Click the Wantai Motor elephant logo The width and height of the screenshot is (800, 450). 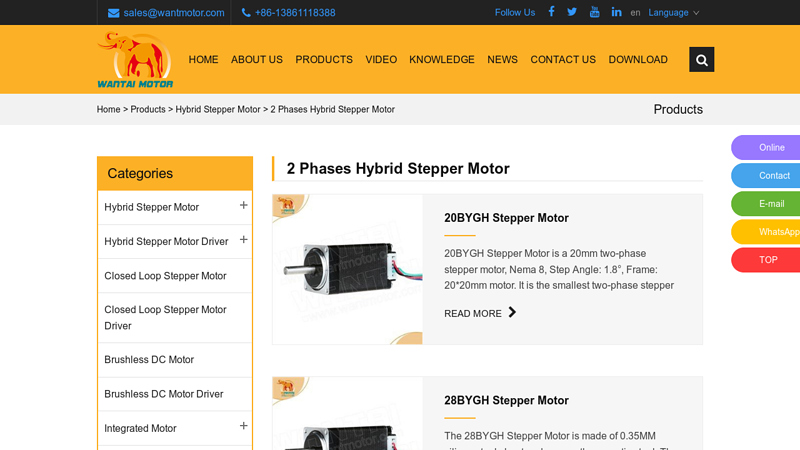(x=135, y=60)
